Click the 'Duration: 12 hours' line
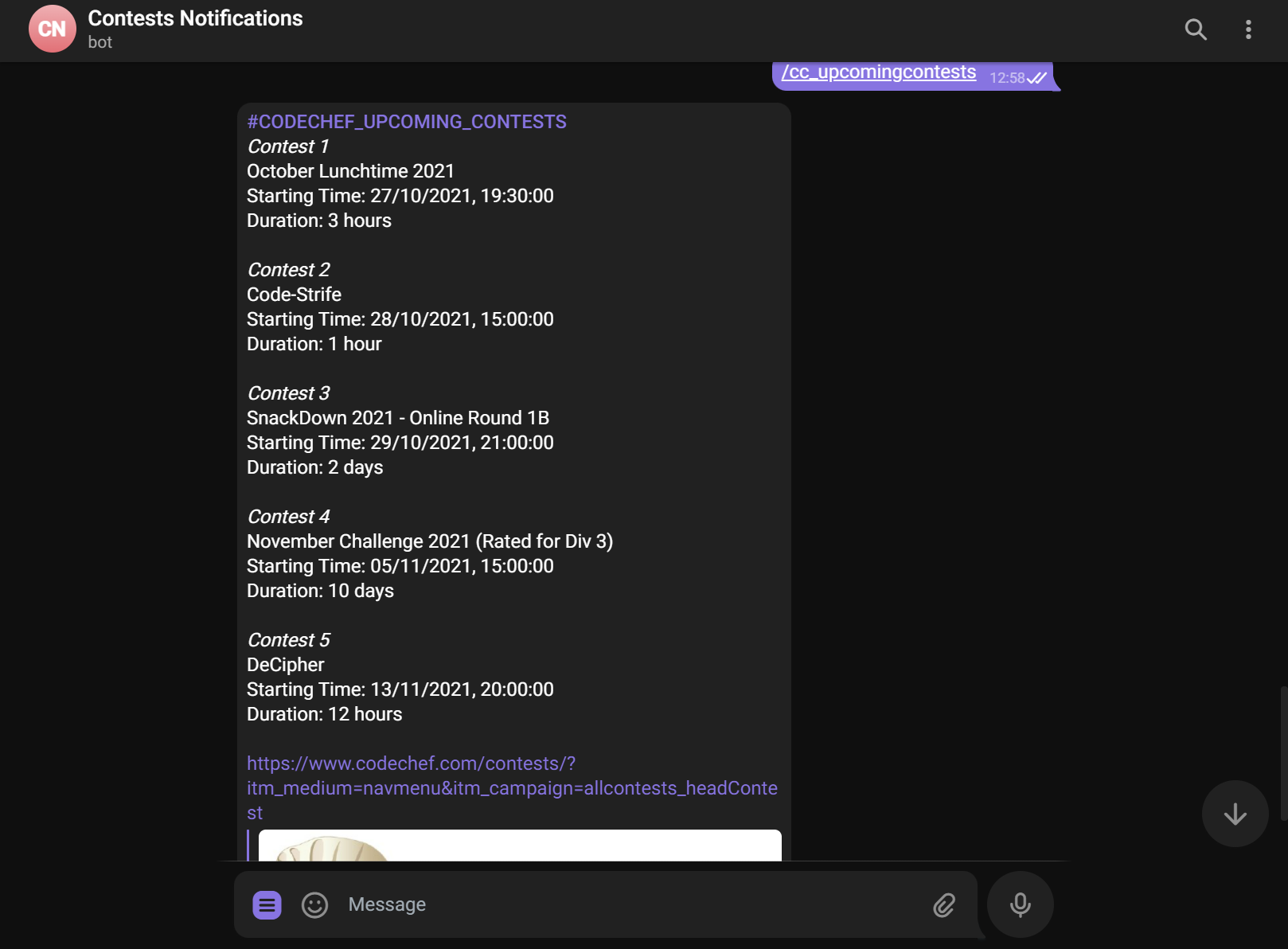 coord(325,714)
